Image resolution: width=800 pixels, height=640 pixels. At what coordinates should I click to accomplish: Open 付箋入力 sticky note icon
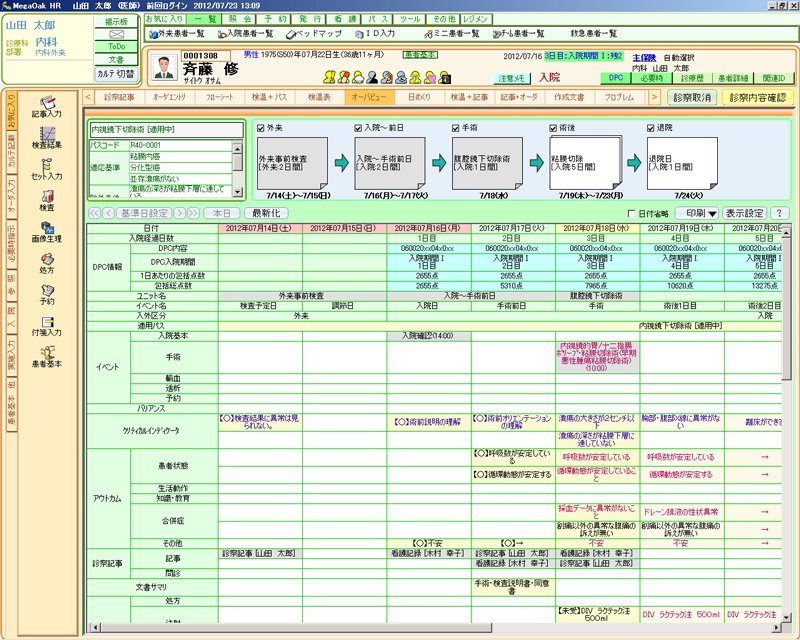[x=46, y=325]
